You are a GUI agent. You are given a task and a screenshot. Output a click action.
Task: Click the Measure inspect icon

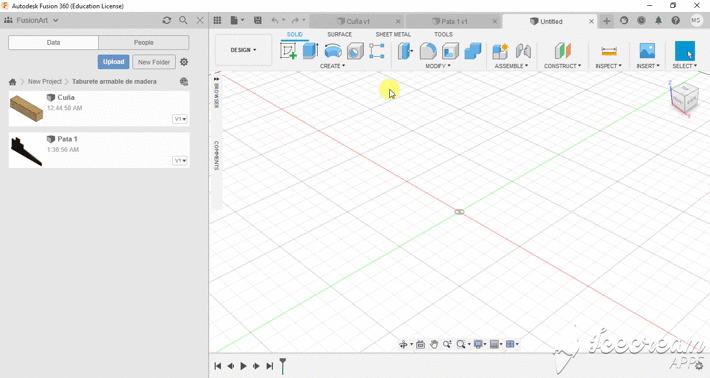pos(609,51)
